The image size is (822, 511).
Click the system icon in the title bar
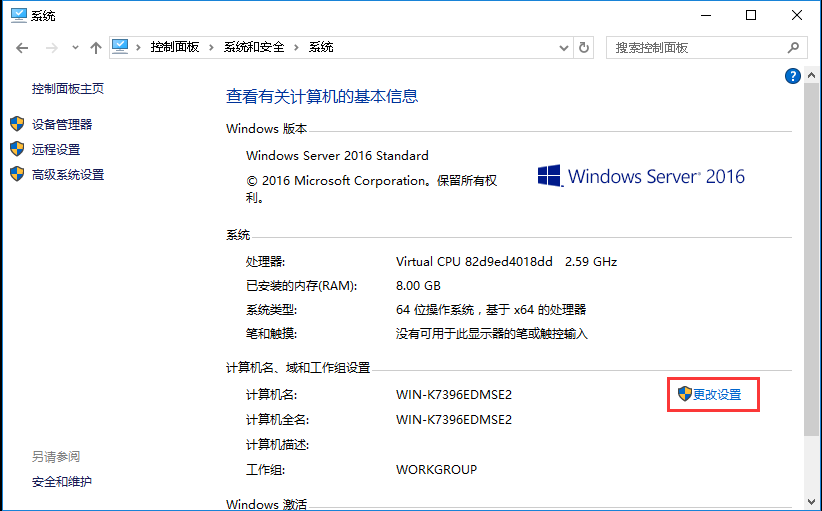point(18,15)
